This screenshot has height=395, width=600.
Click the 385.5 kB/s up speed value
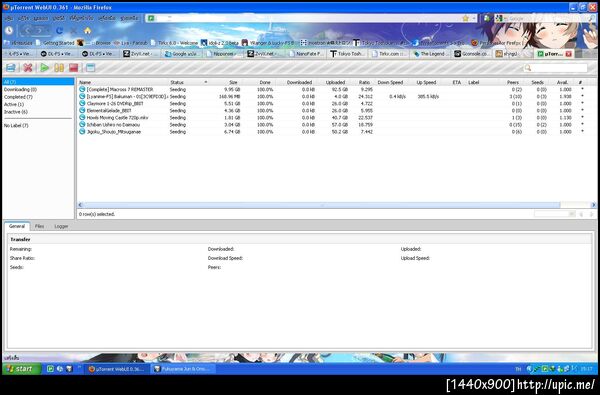click(428, 96)
